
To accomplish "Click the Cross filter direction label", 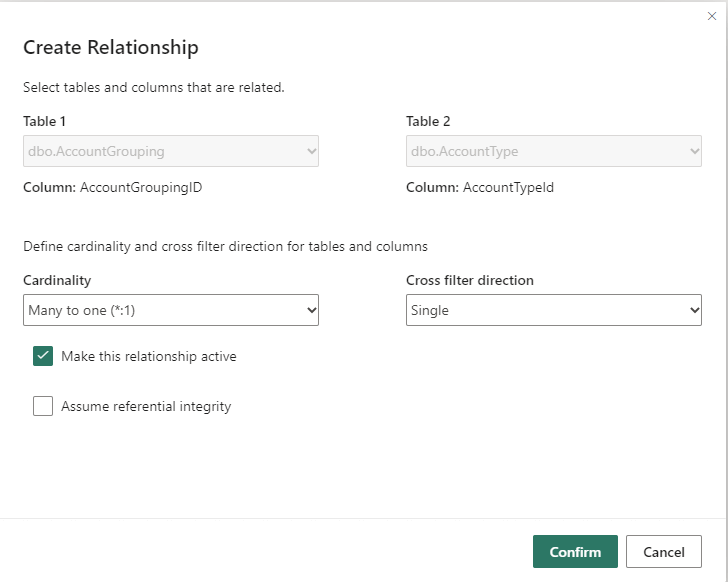I will tap(470, 280).
